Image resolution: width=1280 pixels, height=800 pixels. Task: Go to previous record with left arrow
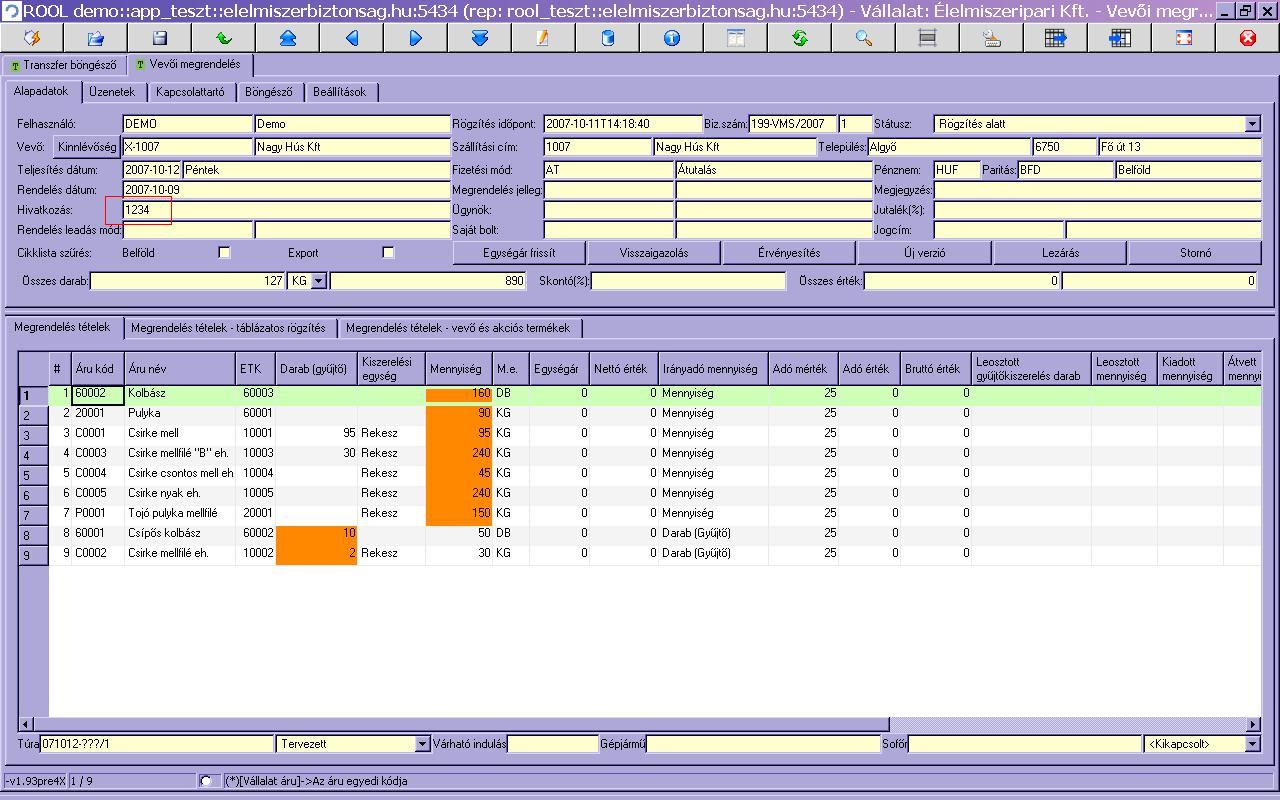352,38
